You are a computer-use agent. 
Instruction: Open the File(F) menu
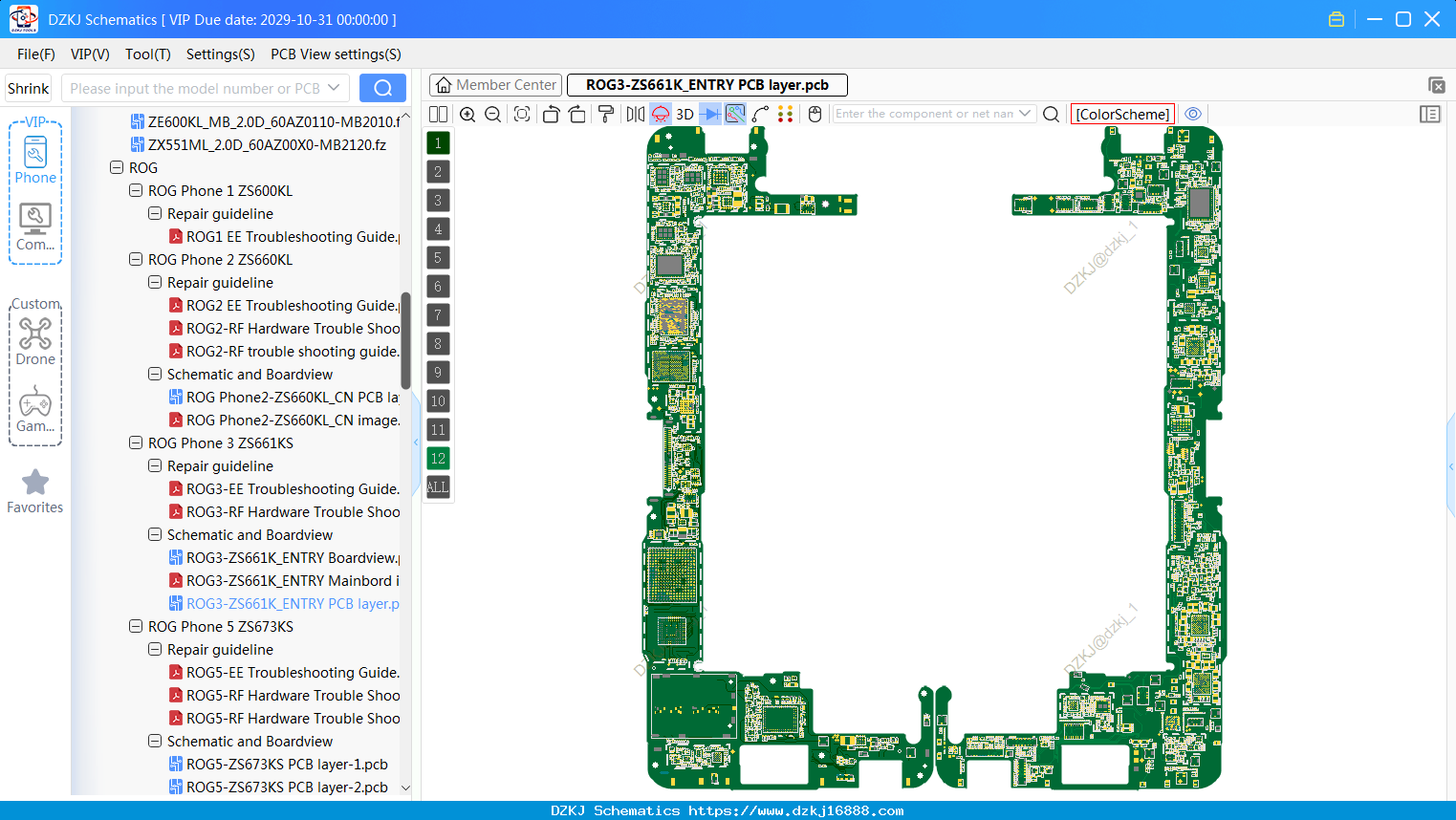(x=36, y=54)
